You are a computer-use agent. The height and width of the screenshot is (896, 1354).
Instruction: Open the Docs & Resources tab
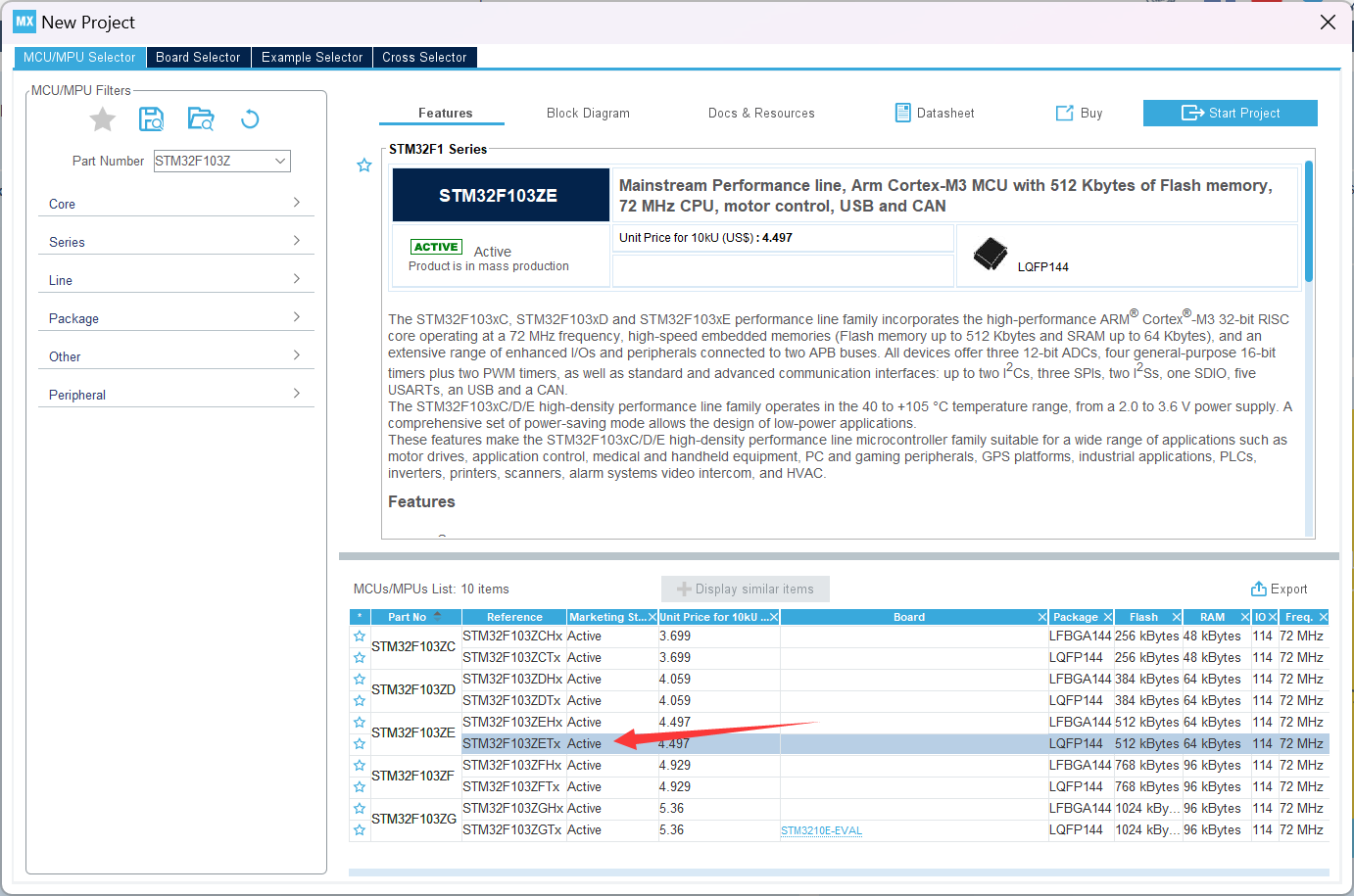pos(761,114)
